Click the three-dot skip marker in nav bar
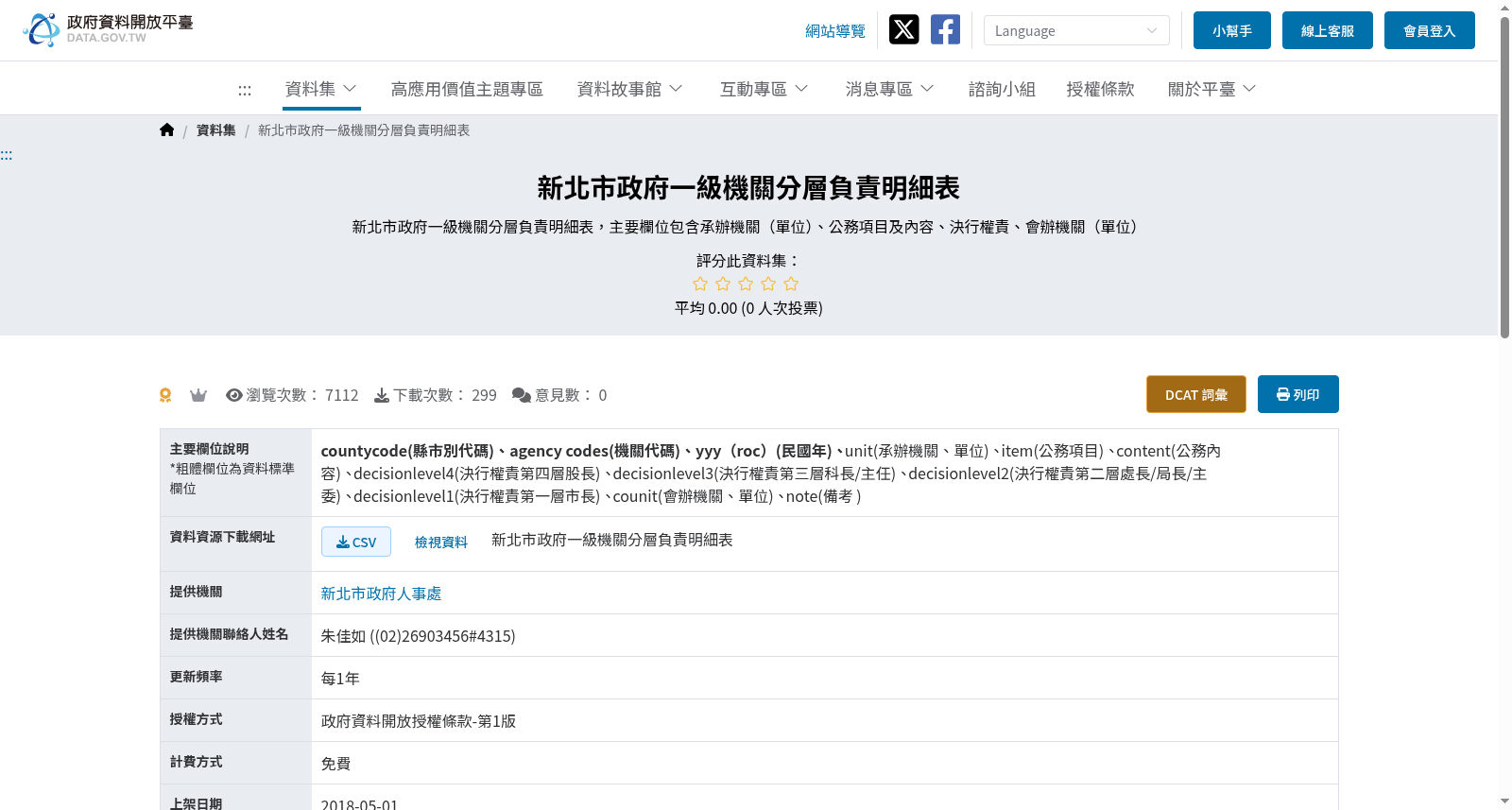Screen dimensions: 1512x810 245,90
